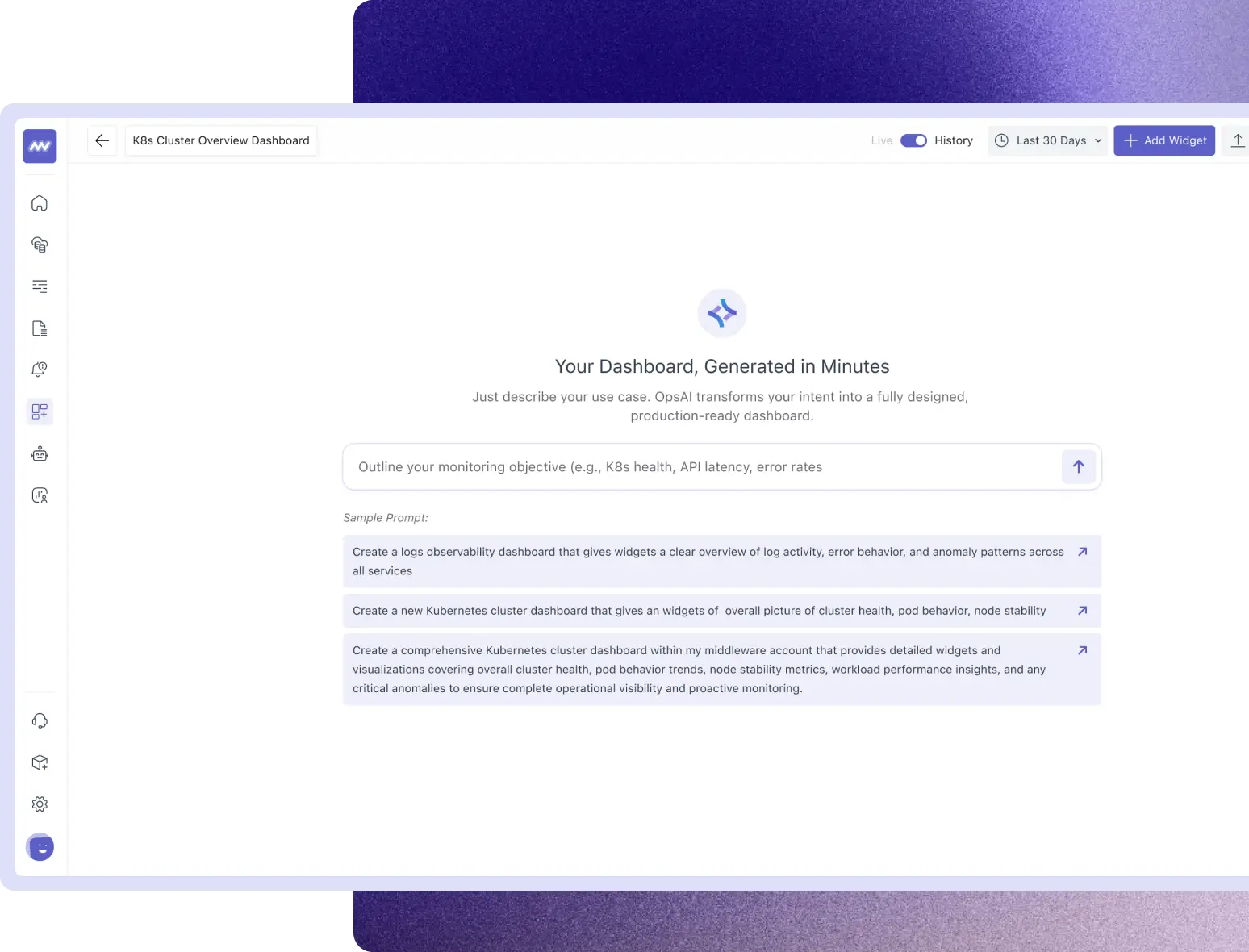Open the Last 30 Days time range dropdown
Image resolution: width=1249 pixels, height=952 pixels.
[1047, 140]
